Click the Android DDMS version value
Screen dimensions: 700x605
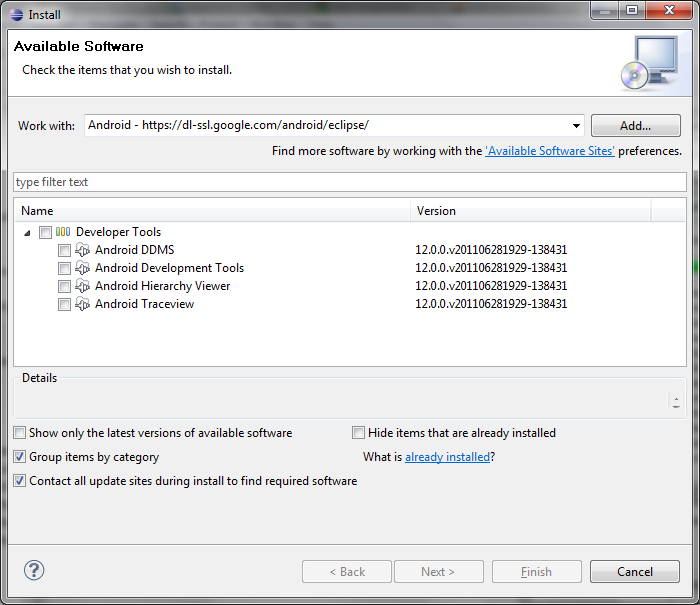(x=491, y=250)
